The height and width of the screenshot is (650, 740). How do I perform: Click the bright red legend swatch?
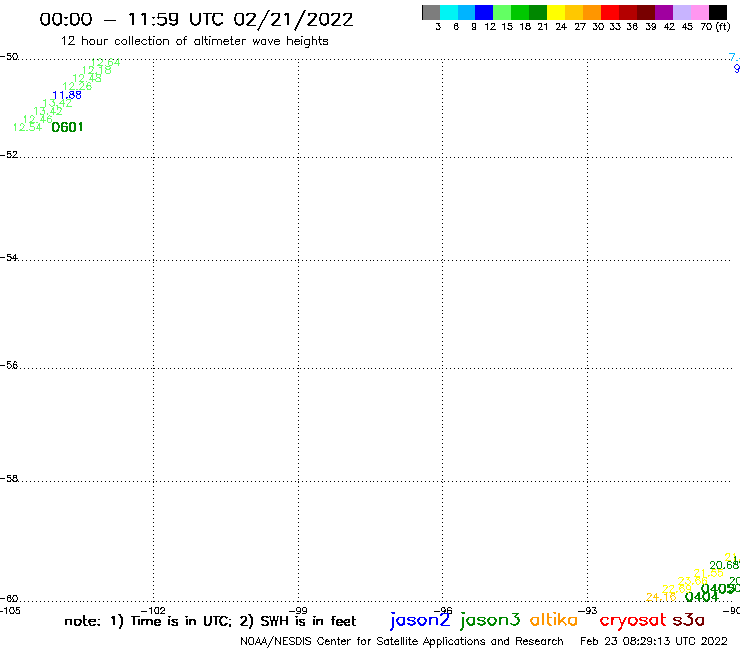pyautogui.click(x=610, y=12)
